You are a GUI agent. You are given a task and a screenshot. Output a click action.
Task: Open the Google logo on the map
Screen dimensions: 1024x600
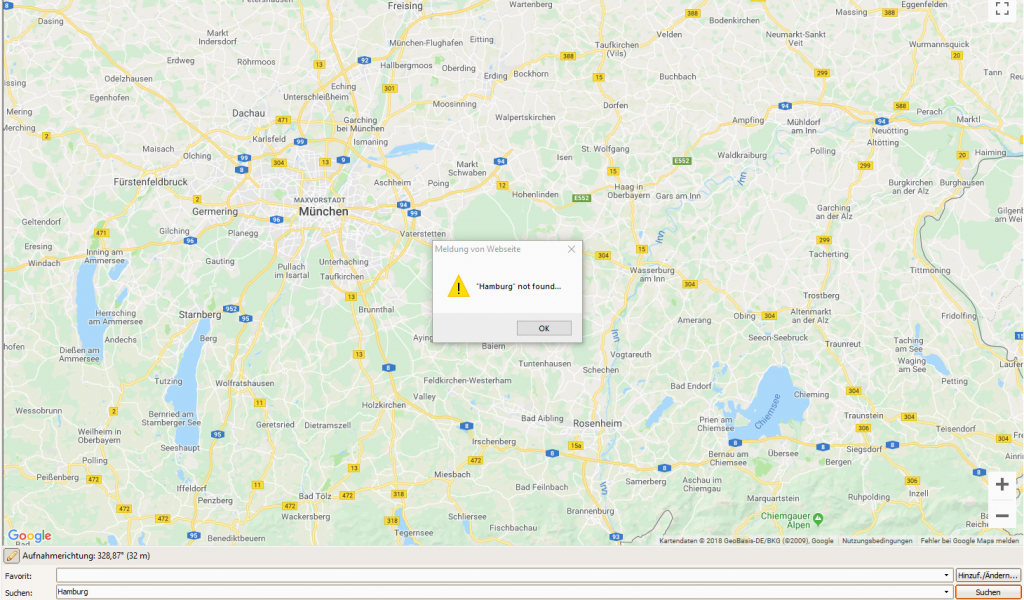29,536
